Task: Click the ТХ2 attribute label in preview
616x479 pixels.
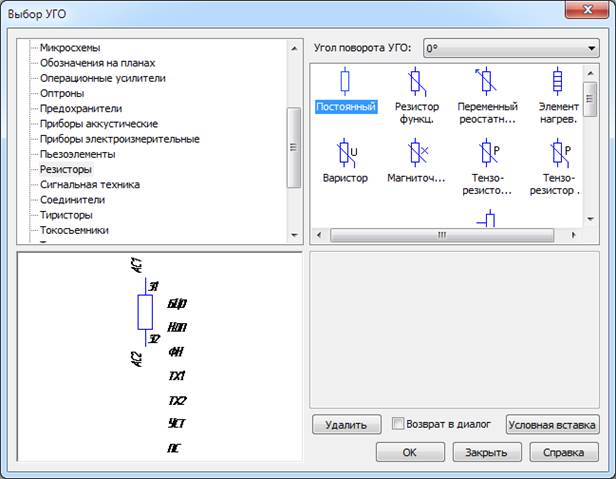Action: tap(177, 400)
